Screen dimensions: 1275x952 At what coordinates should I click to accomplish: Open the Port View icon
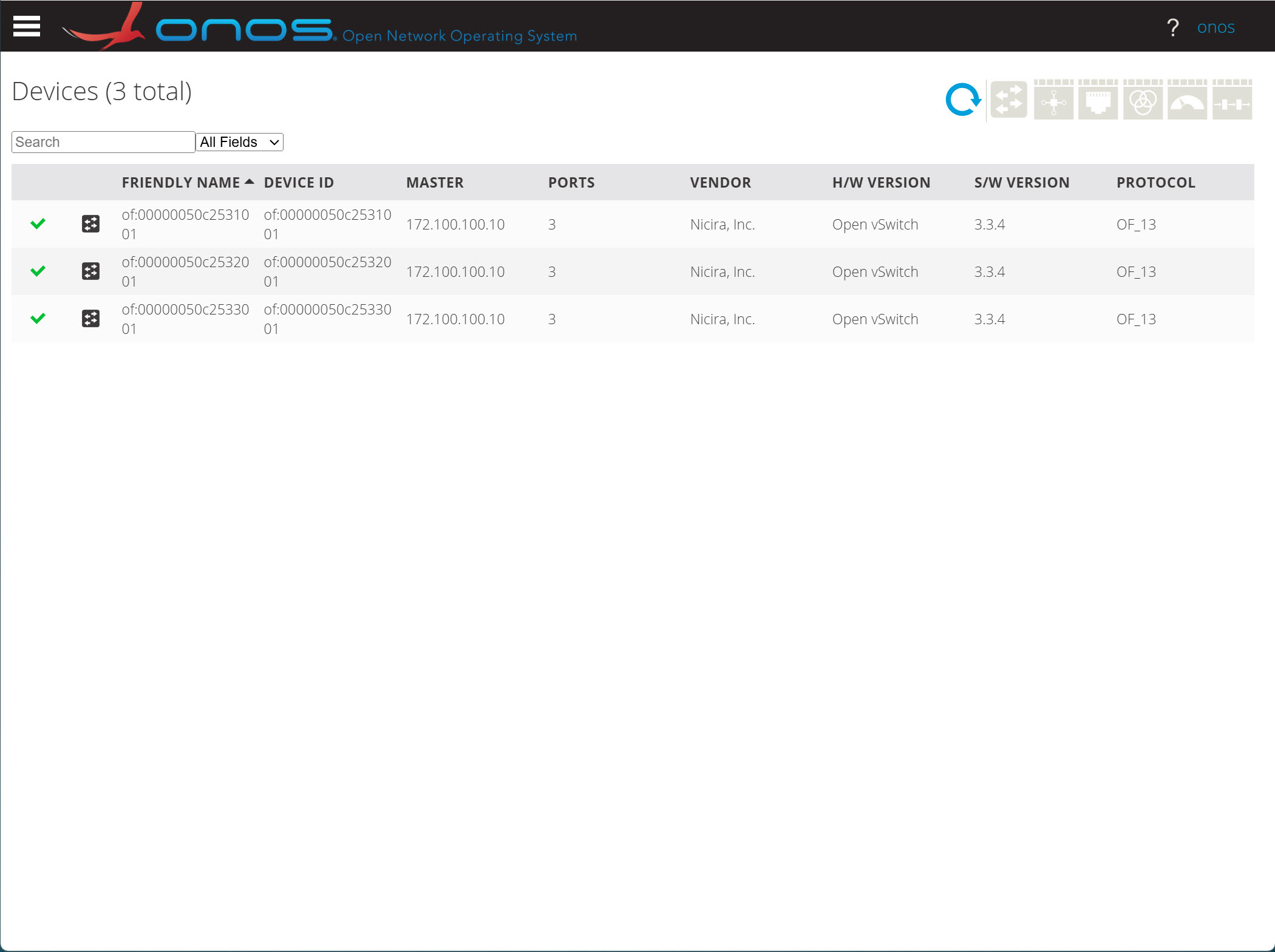coord(1098,100)
